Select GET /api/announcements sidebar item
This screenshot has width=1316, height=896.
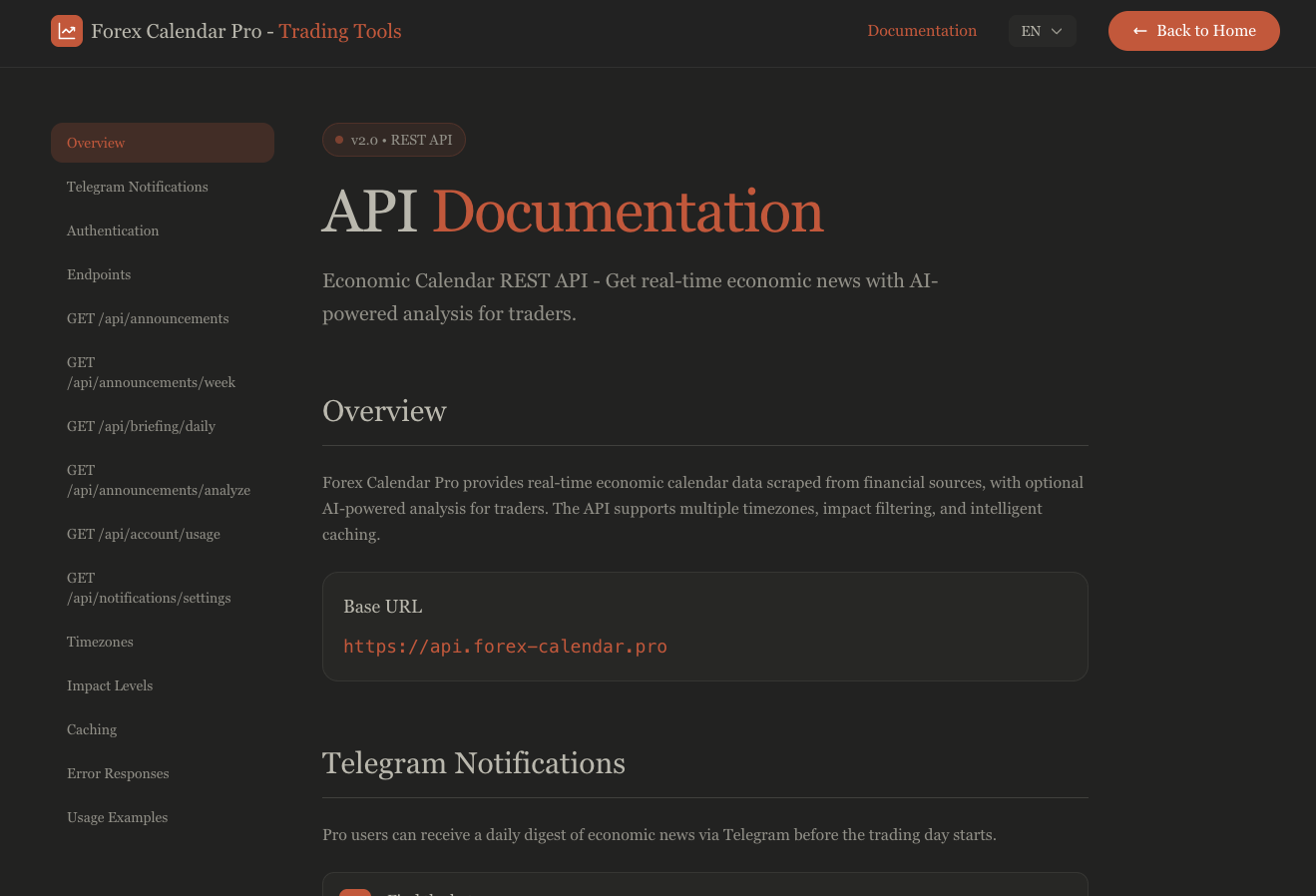click(x=163, y=318)
